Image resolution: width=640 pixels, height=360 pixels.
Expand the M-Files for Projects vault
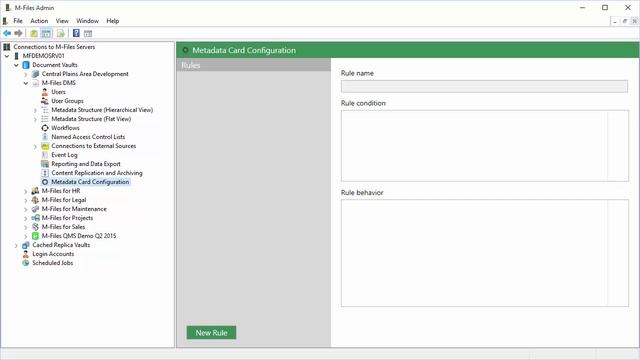coord(26,218)
